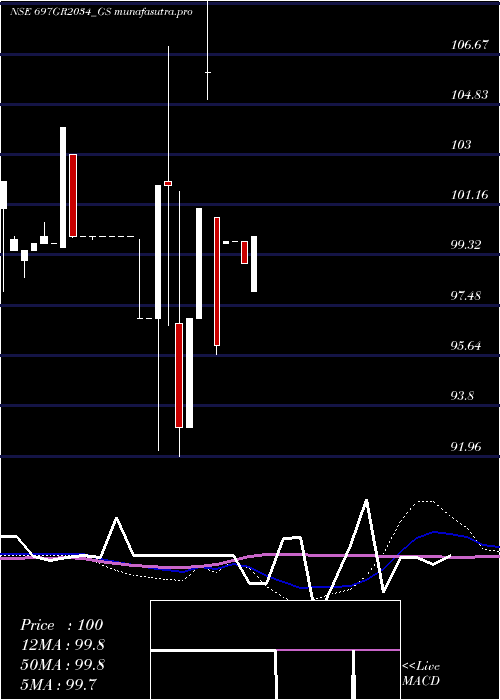Image resolution: width=500 pixels, height=700 pixels.
Task: Click the 104.83 price axis label
Action: click(x=469, y=95)
